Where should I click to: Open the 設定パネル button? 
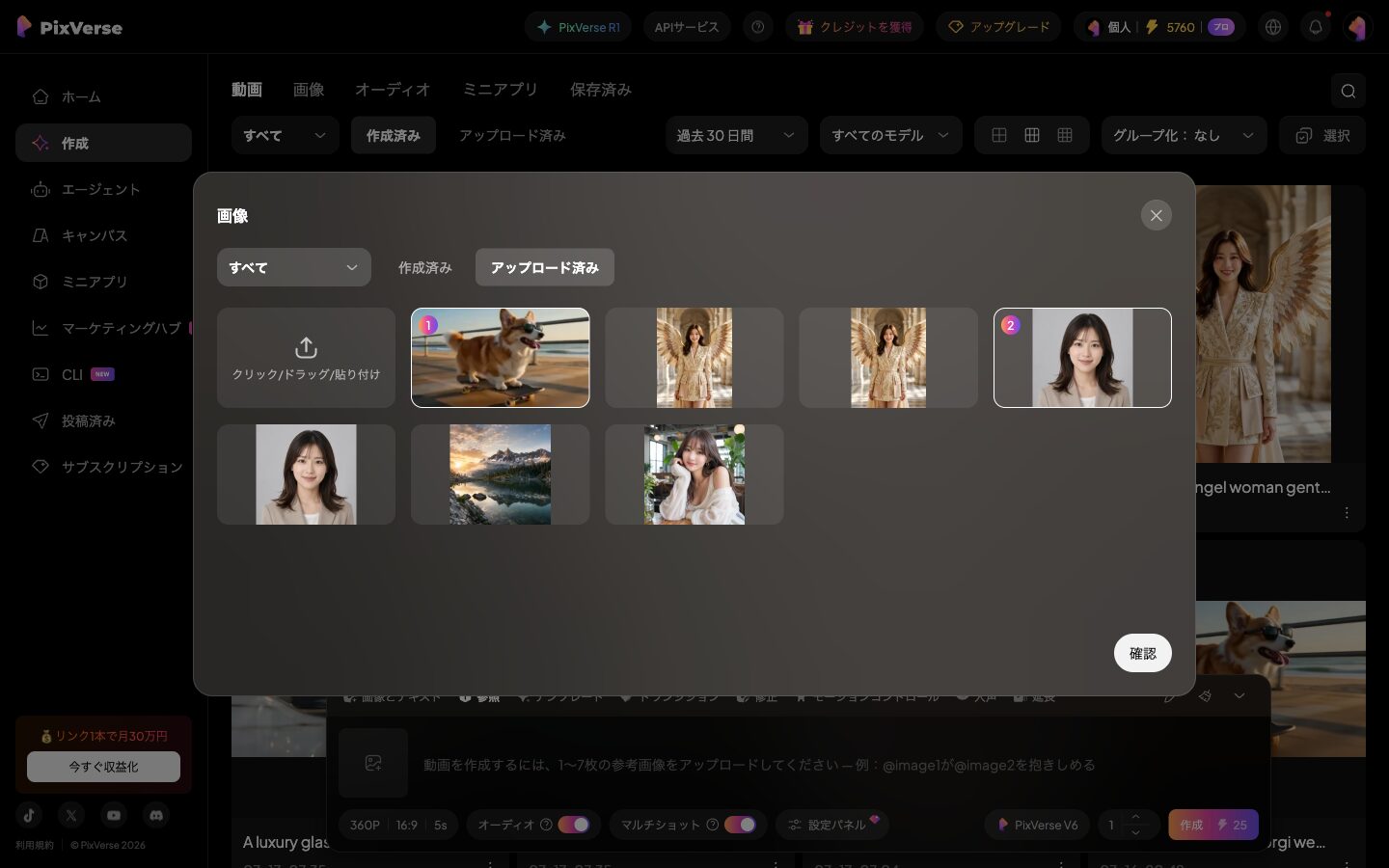pos(831,825)
